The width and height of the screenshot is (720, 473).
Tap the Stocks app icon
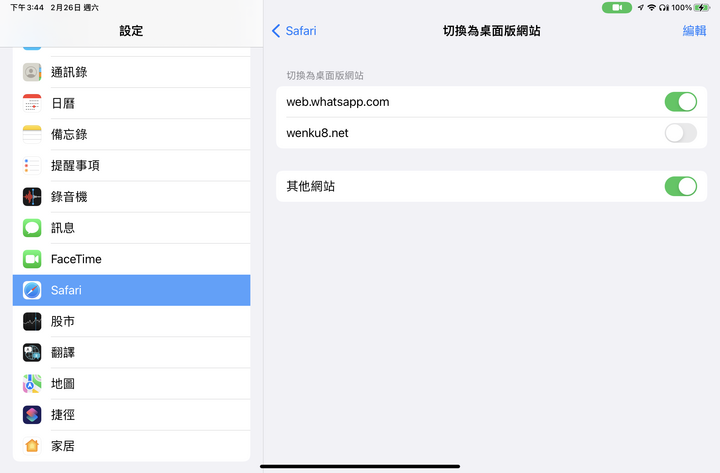point(32,321)
